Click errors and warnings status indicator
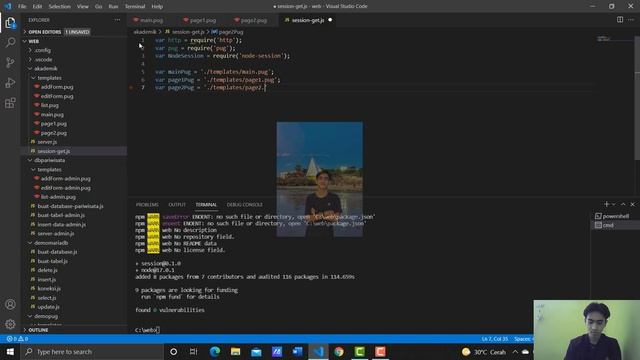This screenshot has height=360, width=640. (x=17, y=339)
